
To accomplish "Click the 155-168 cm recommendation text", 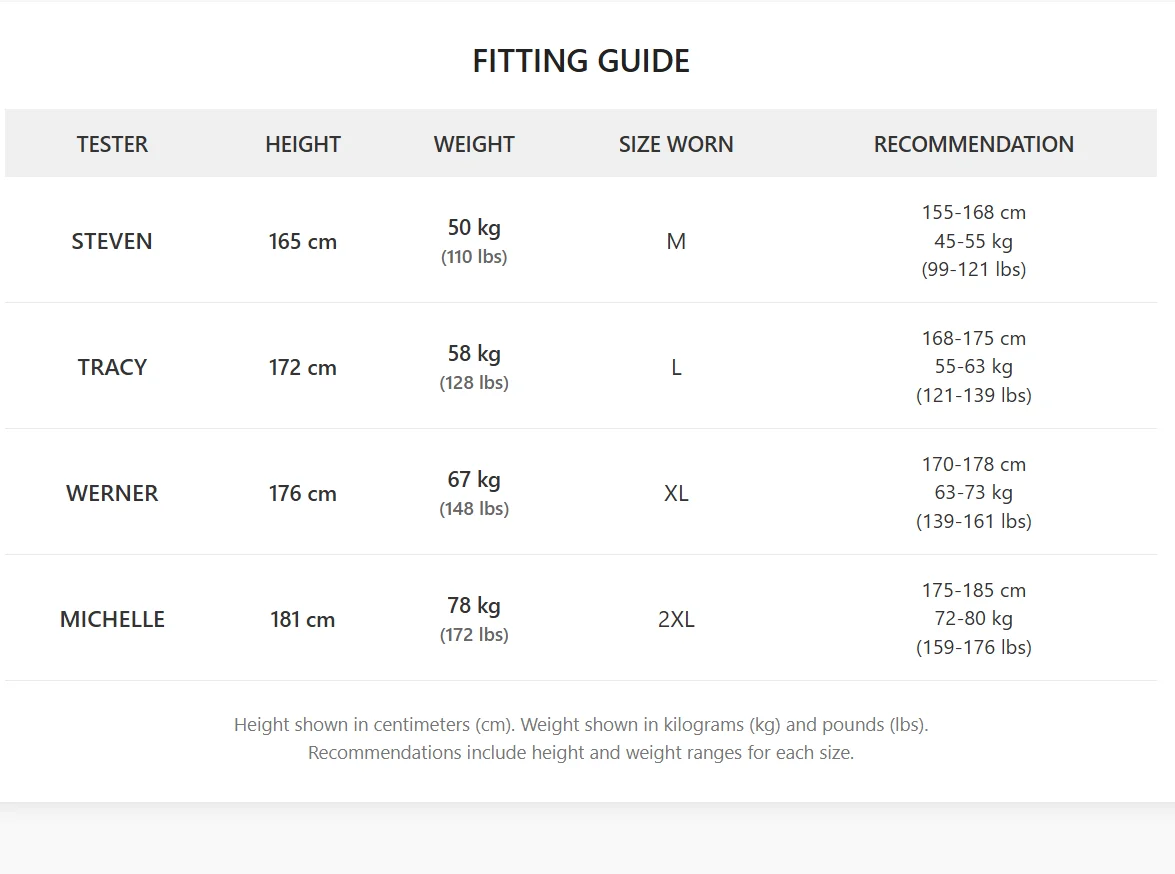I will click(973, 213).
